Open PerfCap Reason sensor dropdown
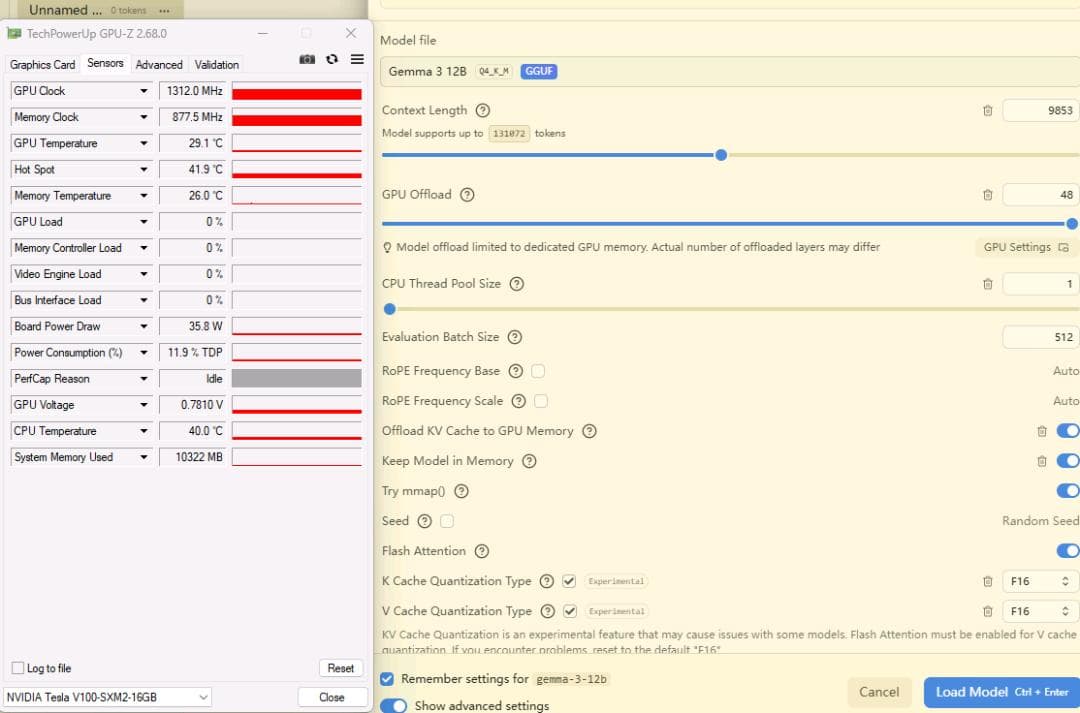 (144, 379)
